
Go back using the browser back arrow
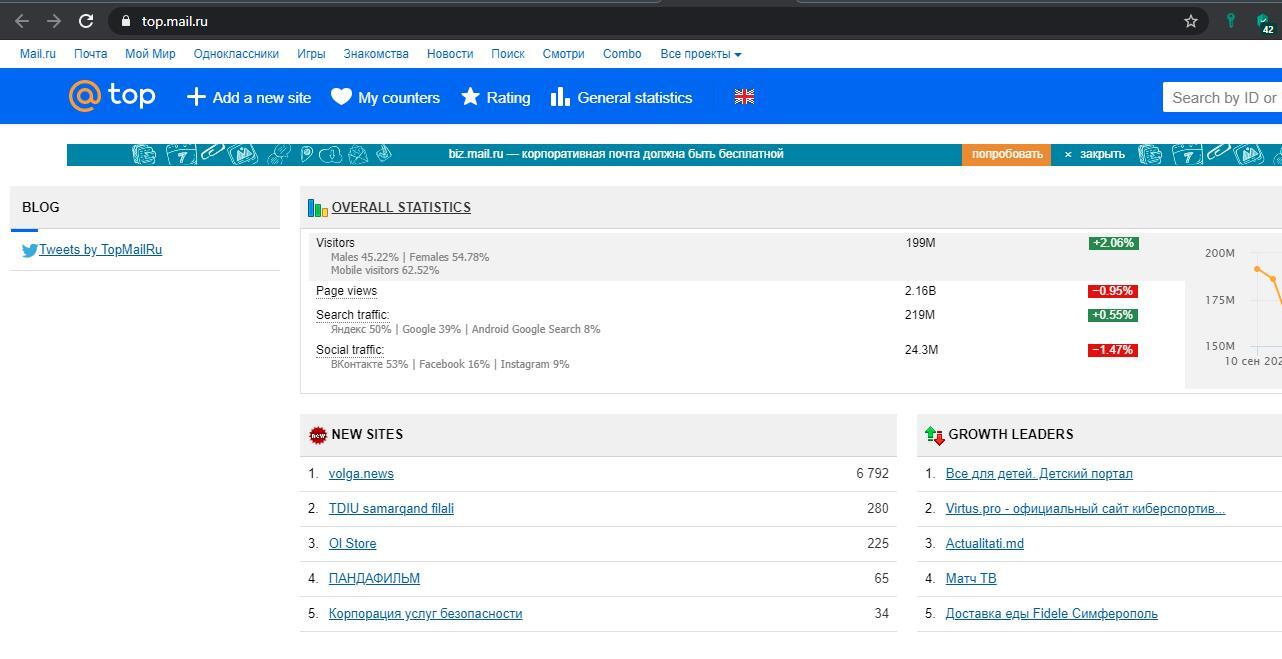click(22, 21)
